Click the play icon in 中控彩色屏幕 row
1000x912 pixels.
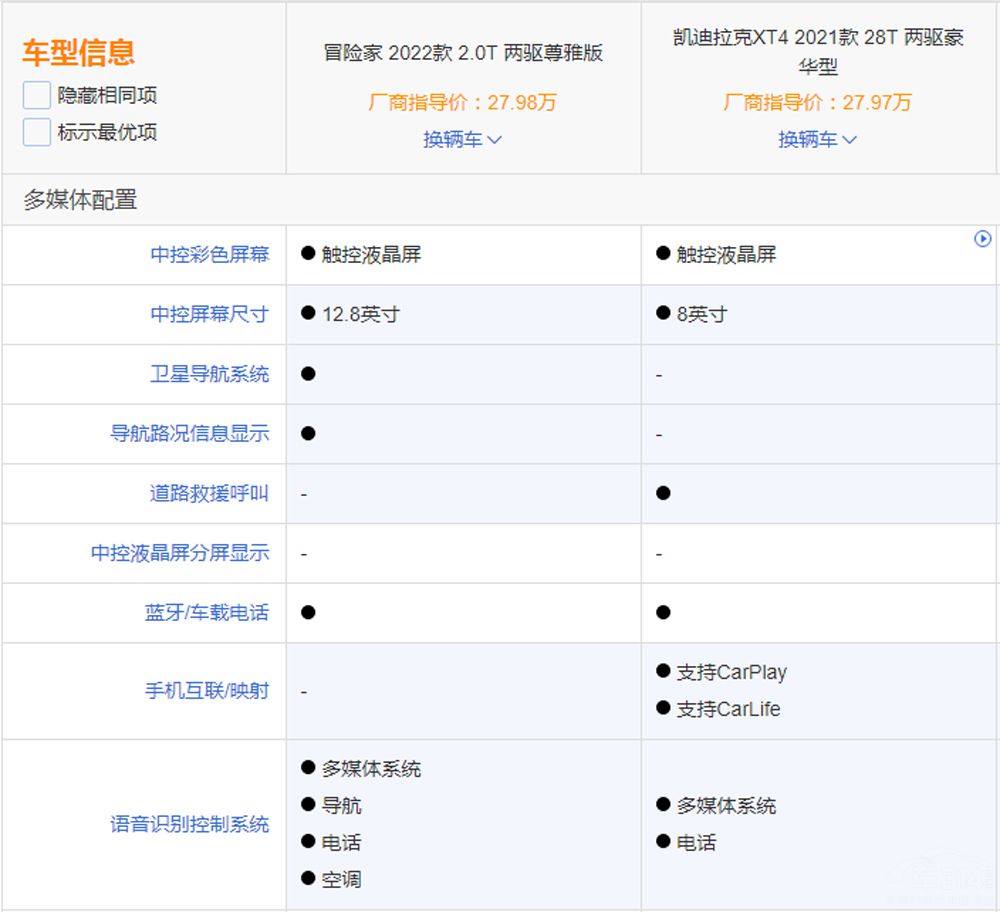tap(982, 239)
